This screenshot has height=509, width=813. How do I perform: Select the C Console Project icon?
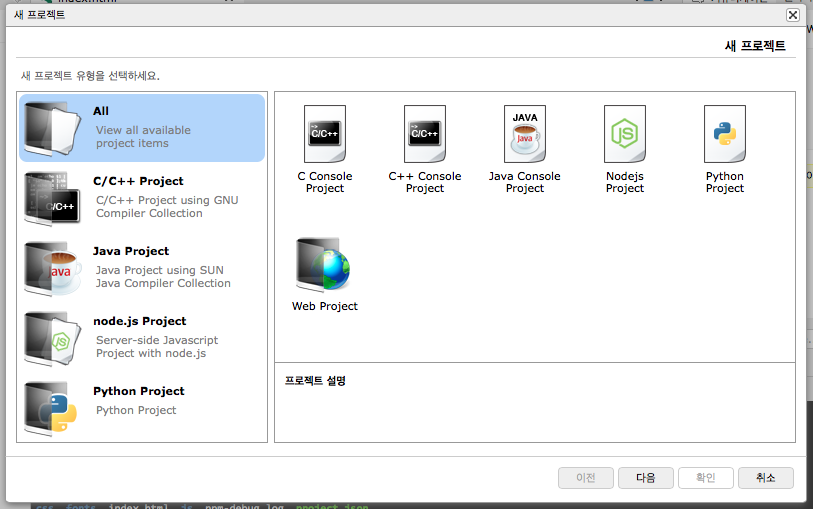325,134
